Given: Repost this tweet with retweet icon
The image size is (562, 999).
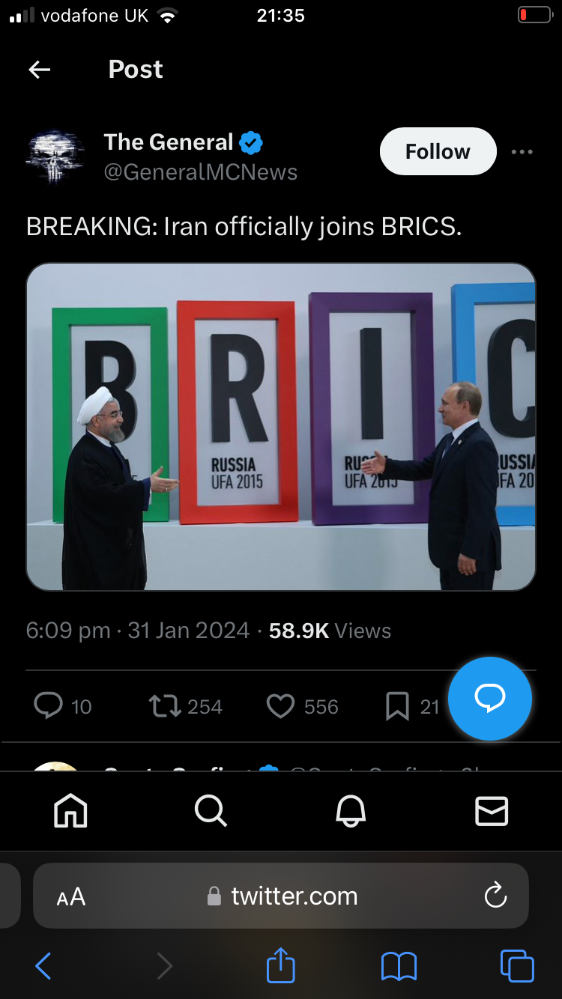Looking at the screenshot, I should point(164,706).
